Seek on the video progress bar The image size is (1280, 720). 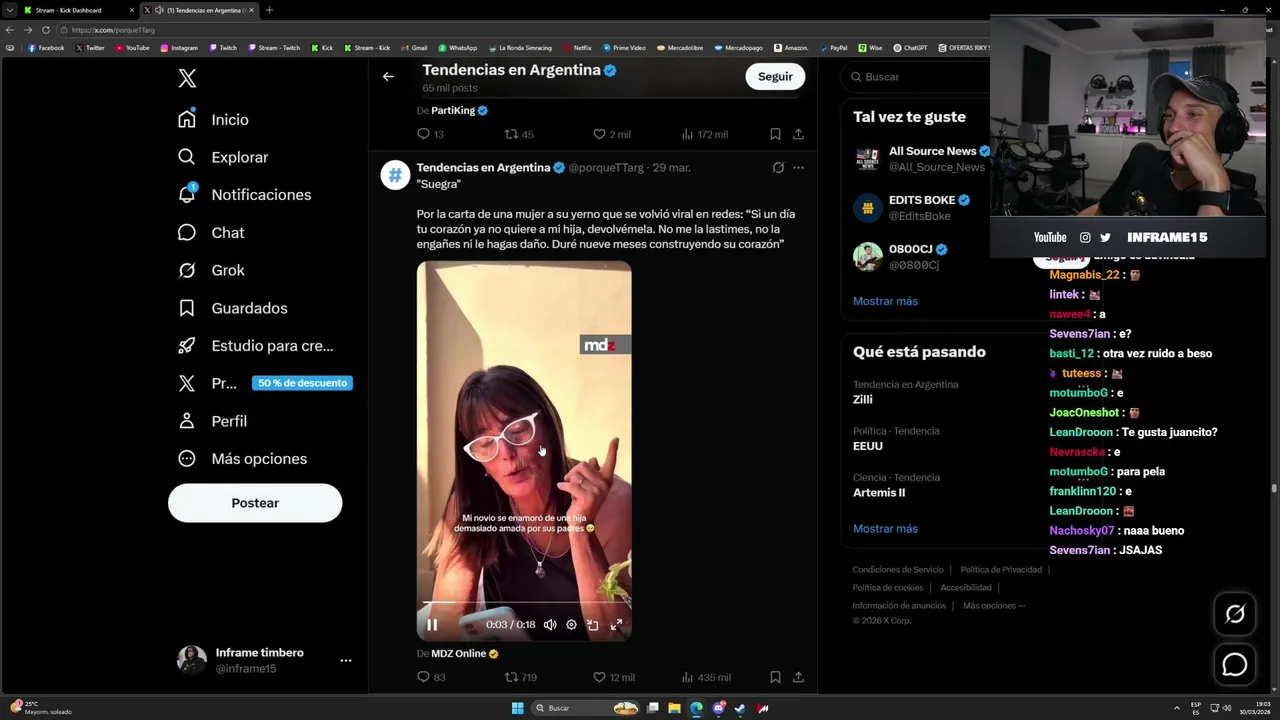(524, 603)
